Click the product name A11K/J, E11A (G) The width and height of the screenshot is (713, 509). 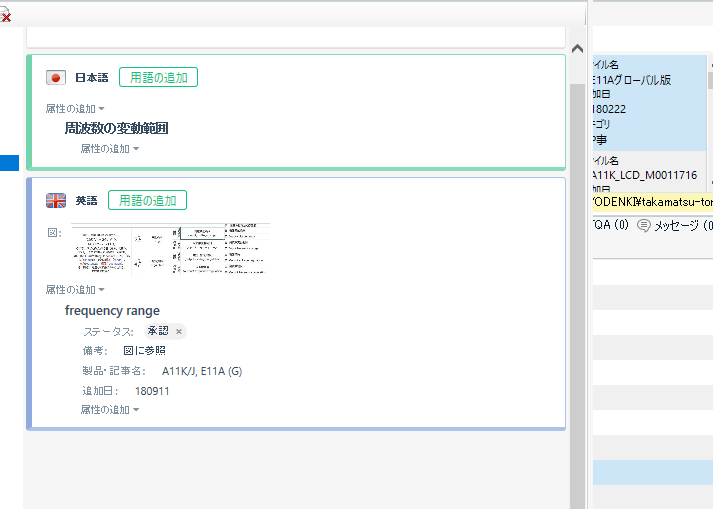(x=201, y=371)
